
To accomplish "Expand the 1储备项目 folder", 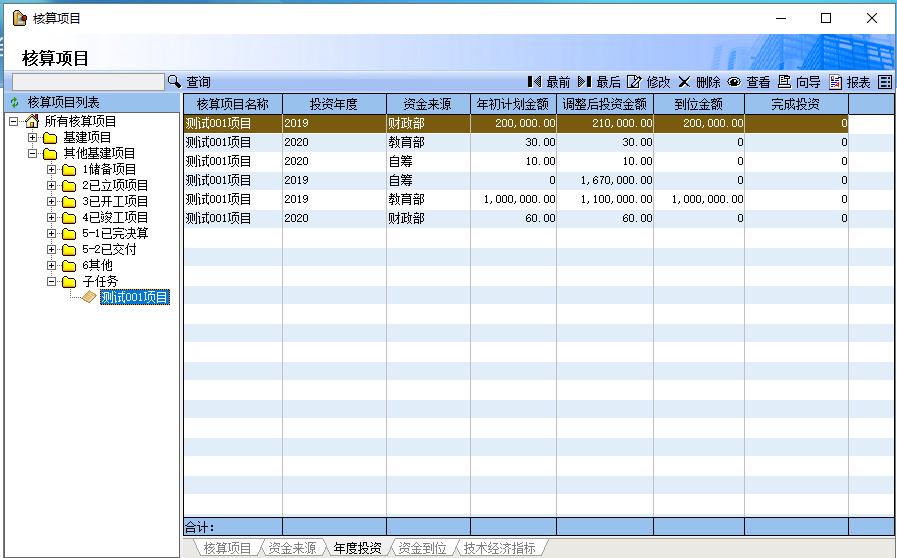I will coord(52,169).
